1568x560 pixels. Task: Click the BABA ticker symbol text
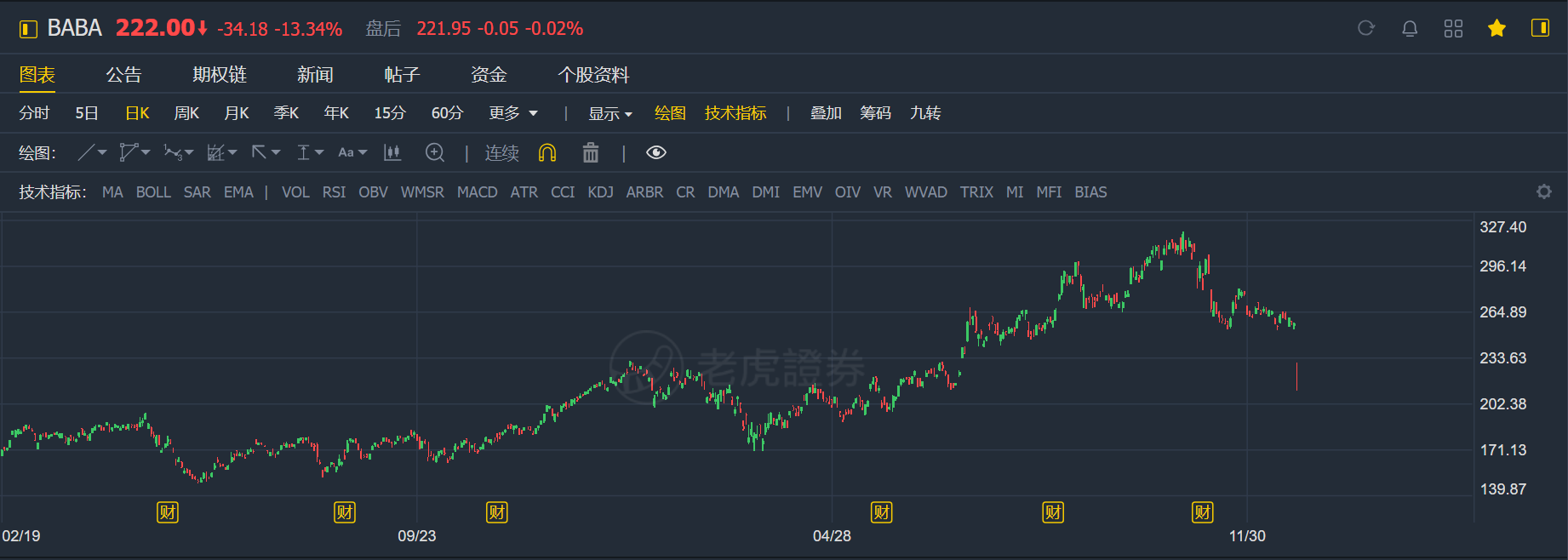coord(75,28)
